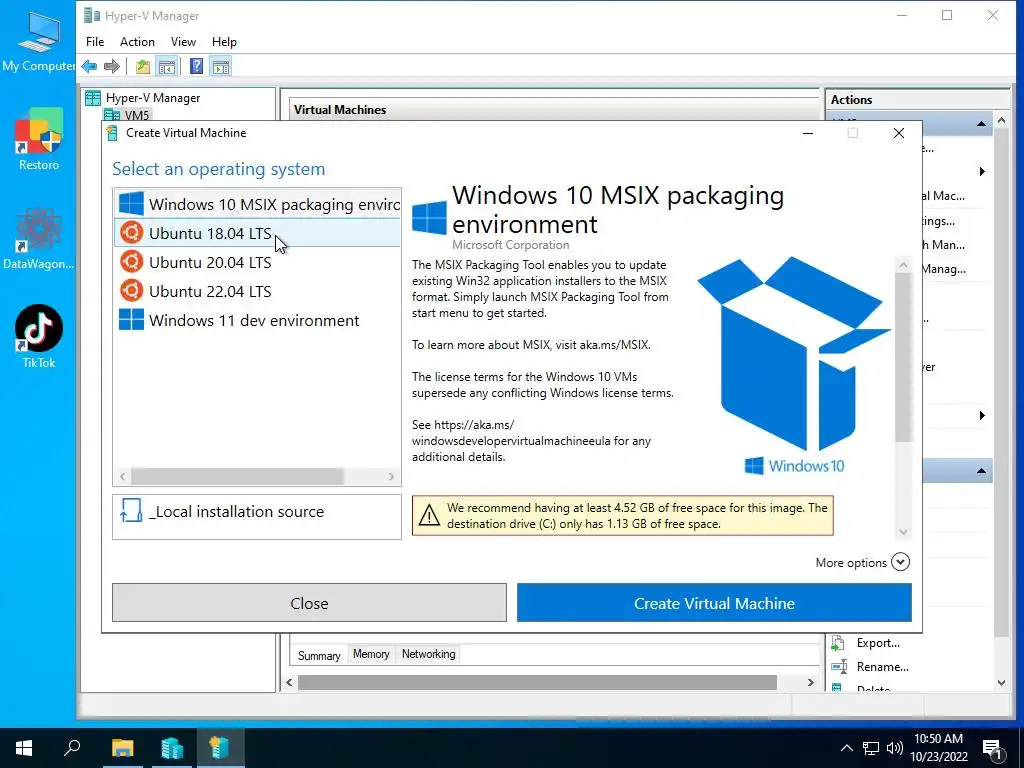
Task: Click Export... in the Actions pane
Action: (x=878, y=643)
